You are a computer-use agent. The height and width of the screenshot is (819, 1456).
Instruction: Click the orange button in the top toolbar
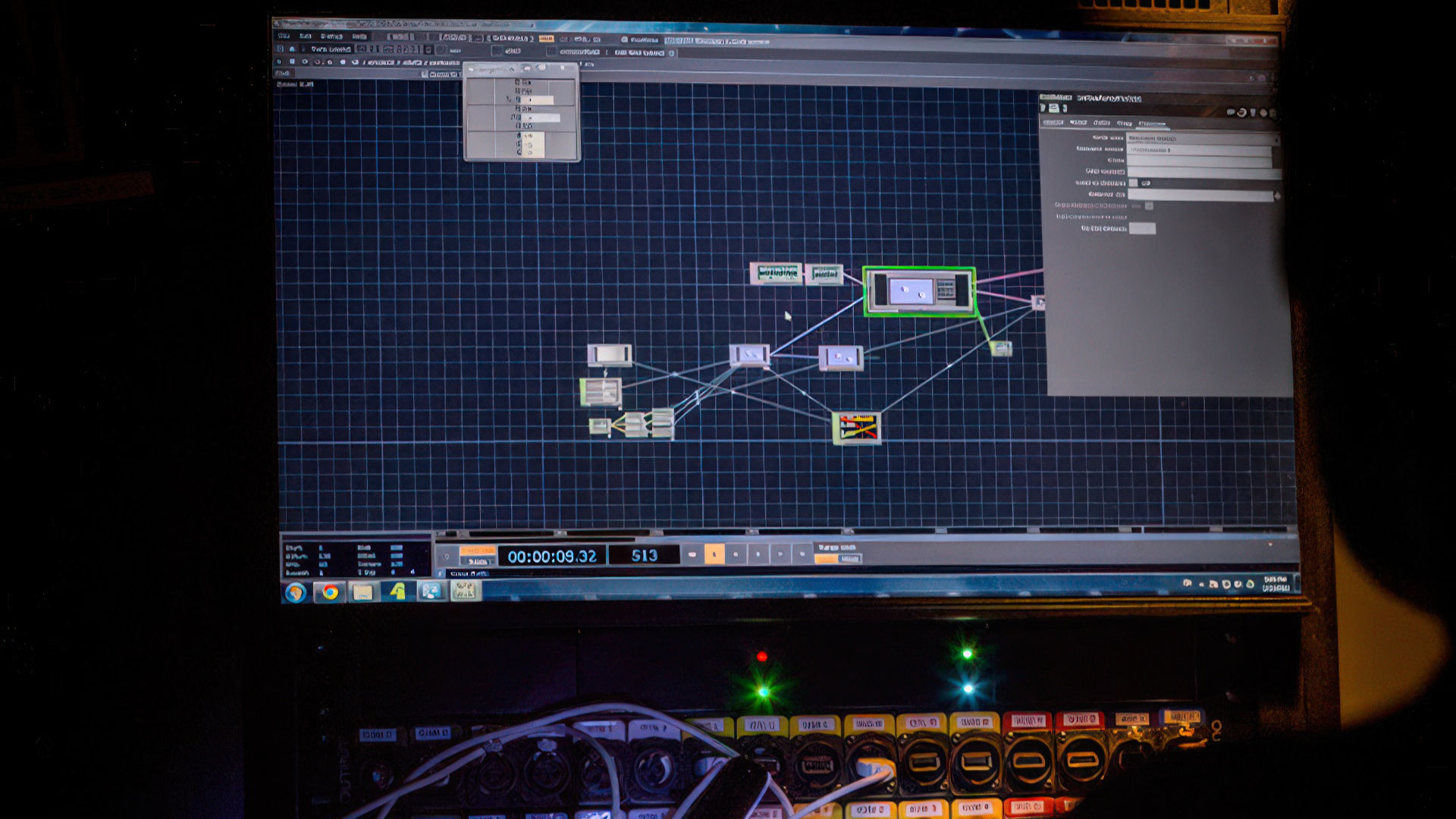(546, 38)
